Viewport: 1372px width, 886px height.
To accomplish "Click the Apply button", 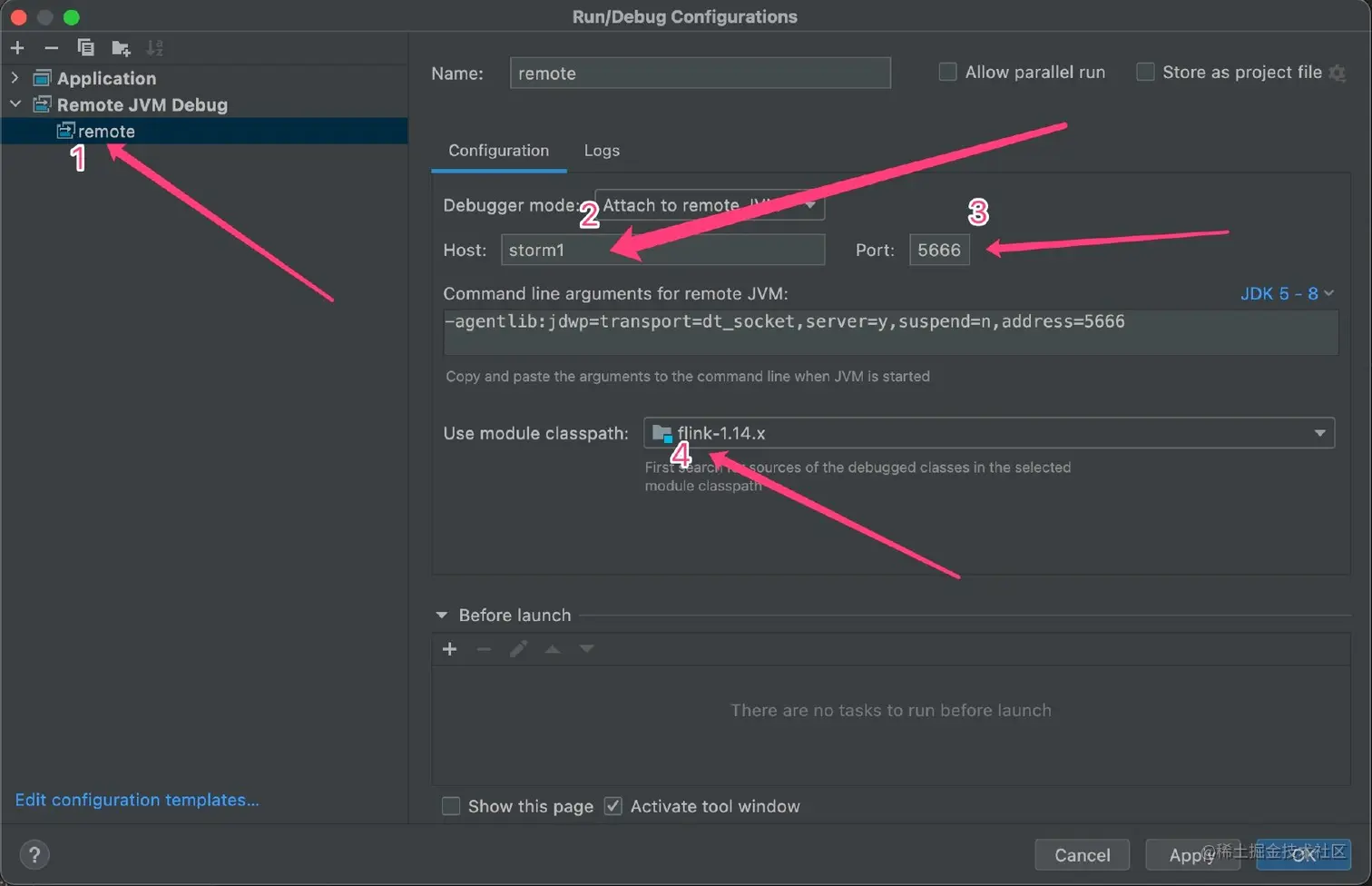I will pos(1192,855).
